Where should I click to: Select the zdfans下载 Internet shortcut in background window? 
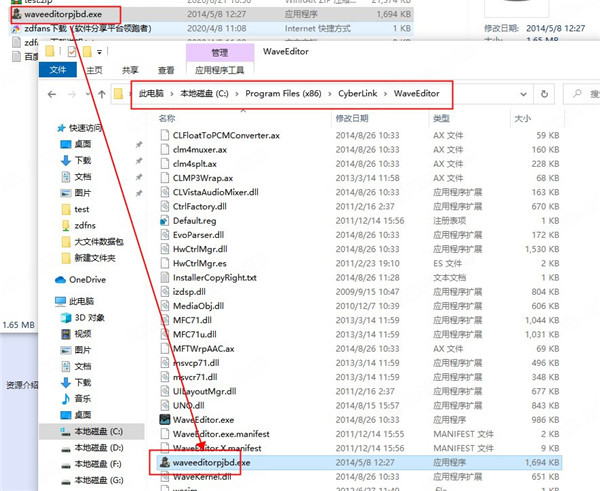coord(88,29)
